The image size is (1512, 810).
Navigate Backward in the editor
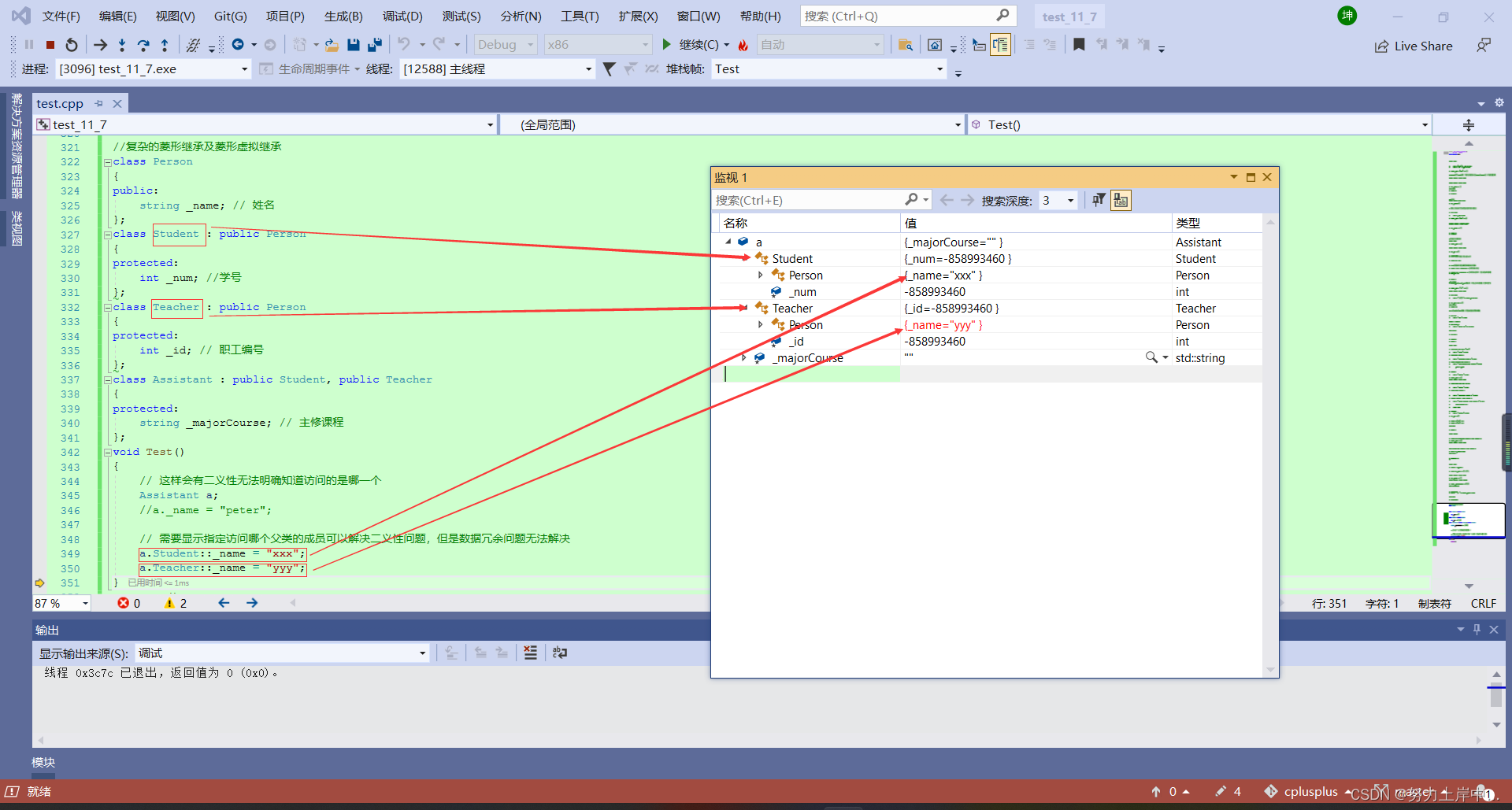(237, 45)
